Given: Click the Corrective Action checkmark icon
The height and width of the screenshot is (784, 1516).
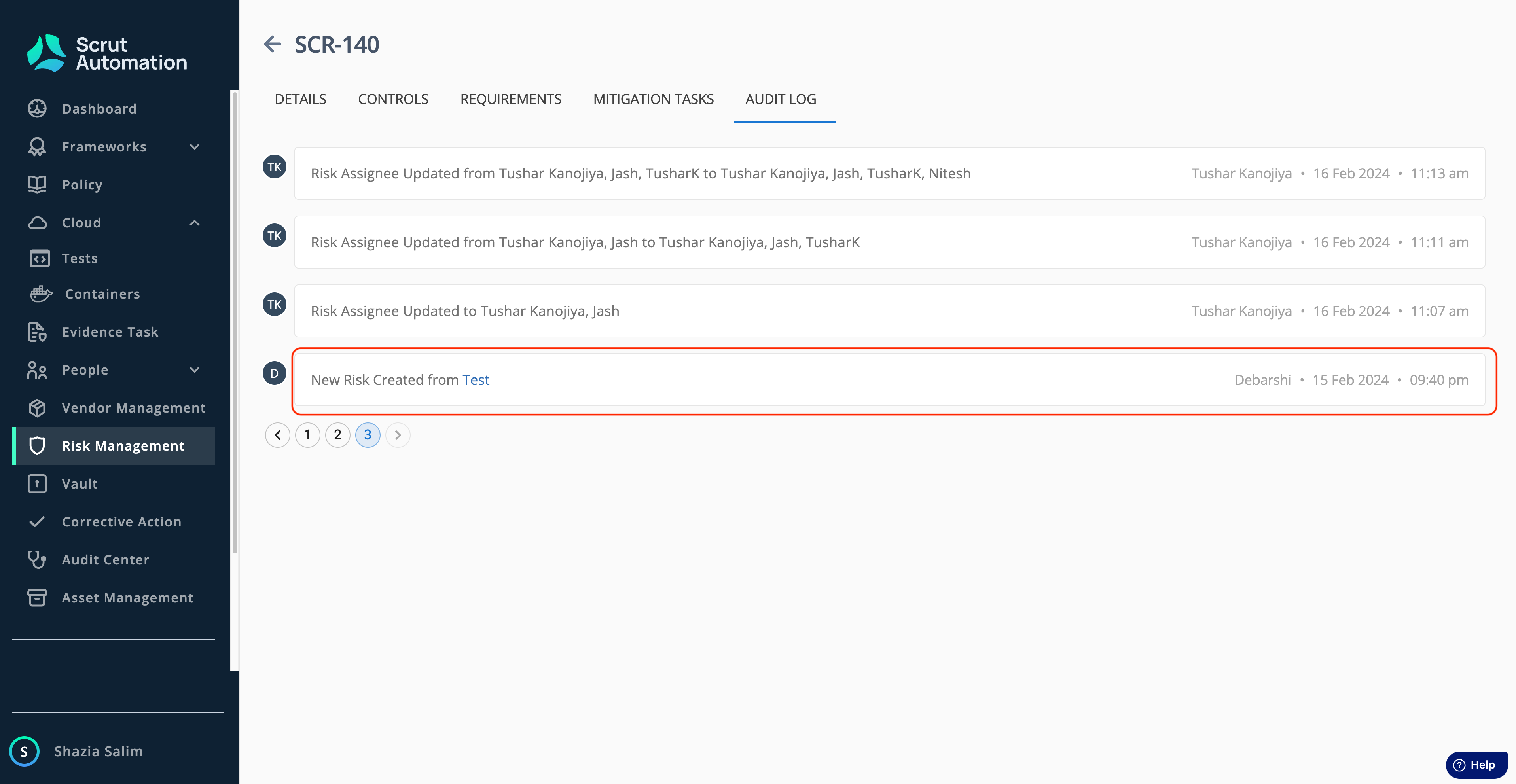Looking at the screenshot, I should [x=37, y=521].
